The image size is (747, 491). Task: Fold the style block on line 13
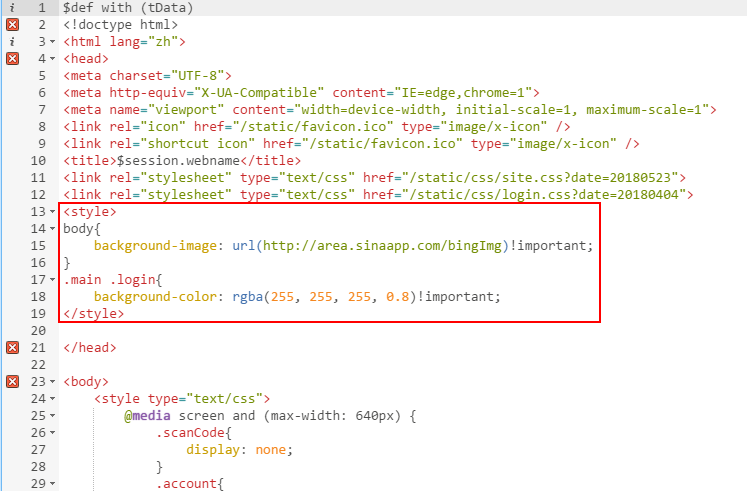point(52,212)
